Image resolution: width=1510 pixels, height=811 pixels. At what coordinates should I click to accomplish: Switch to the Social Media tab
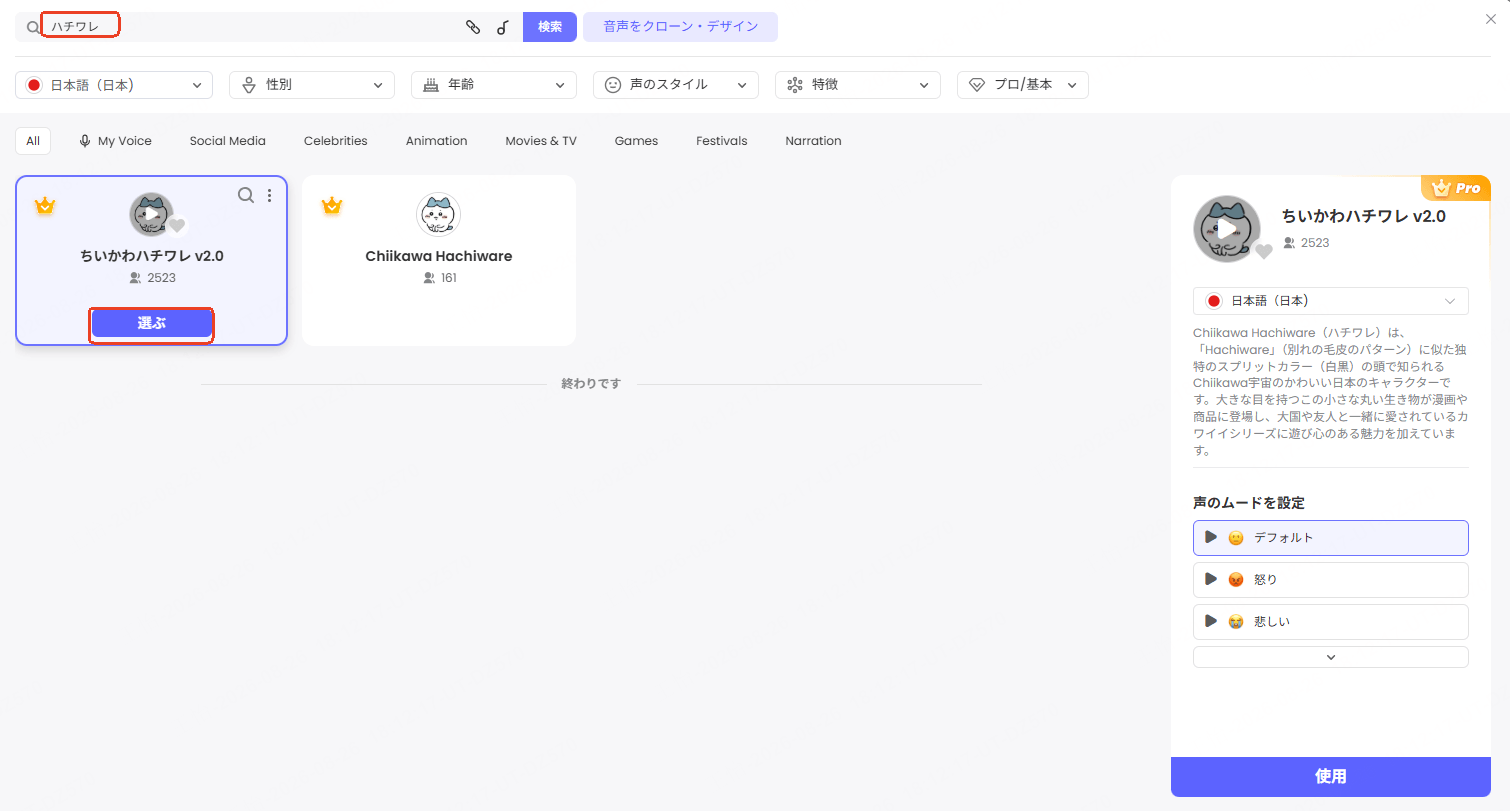coord(228,141)
